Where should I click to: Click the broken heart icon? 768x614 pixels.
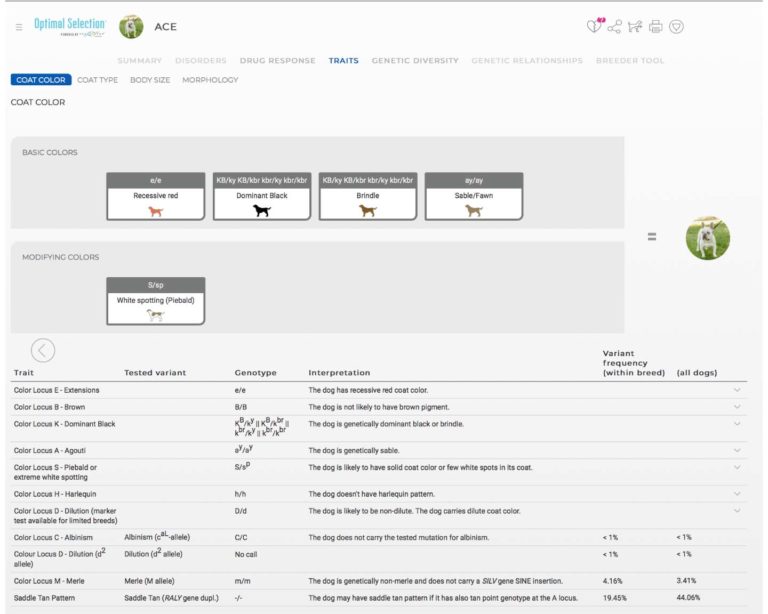point(595,26)
